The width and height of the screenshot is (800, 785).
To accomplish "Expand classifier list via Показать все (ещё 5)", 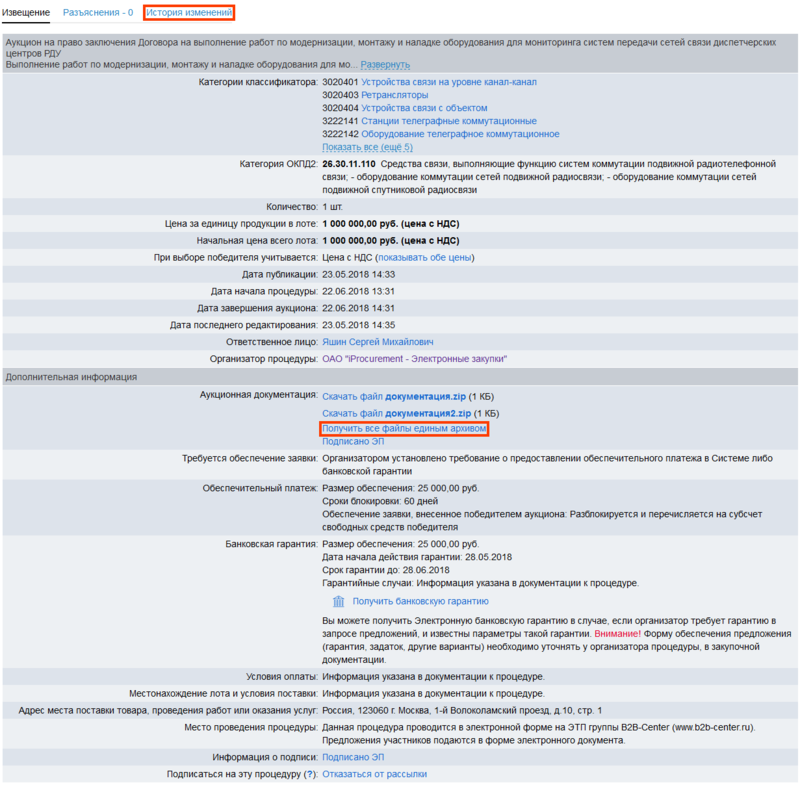I will pos(367,147).
